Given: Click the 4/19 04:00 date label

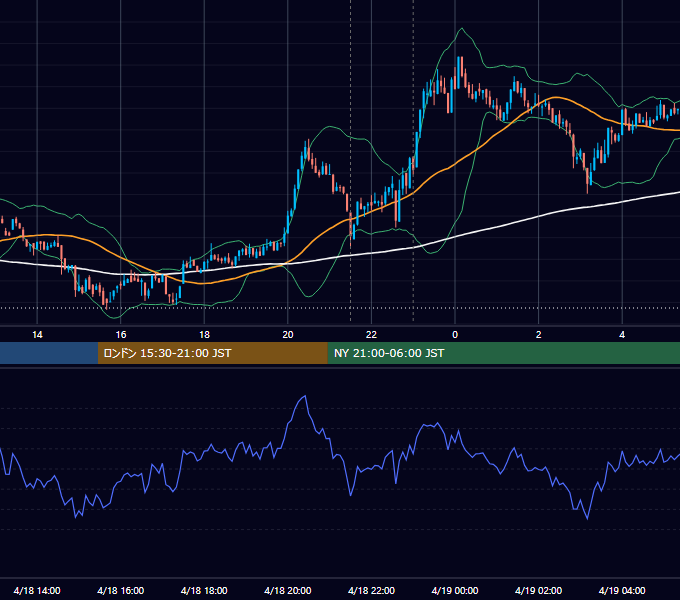Looking at the screenshot, I should [622, 590].
